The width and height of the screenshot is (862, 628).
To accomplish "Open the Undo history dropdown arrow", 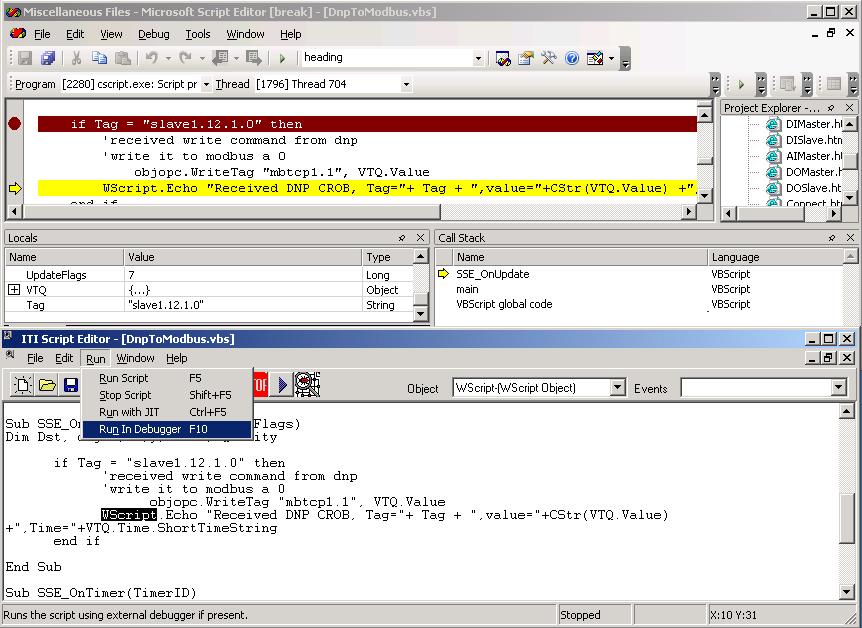I will (x=168, y=58).
